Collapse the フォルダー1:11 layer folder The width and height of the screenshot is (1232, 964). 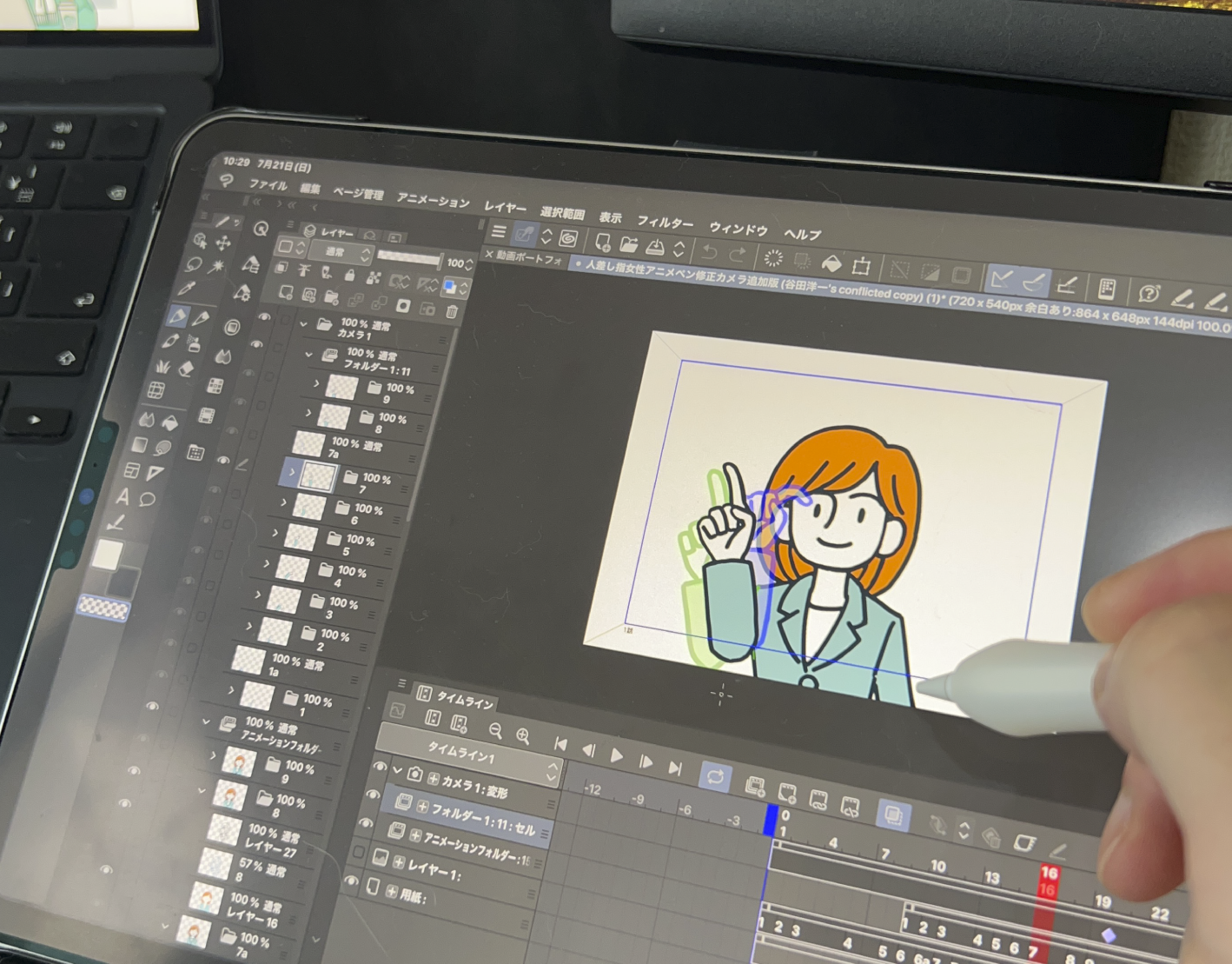tap(308, 355)
